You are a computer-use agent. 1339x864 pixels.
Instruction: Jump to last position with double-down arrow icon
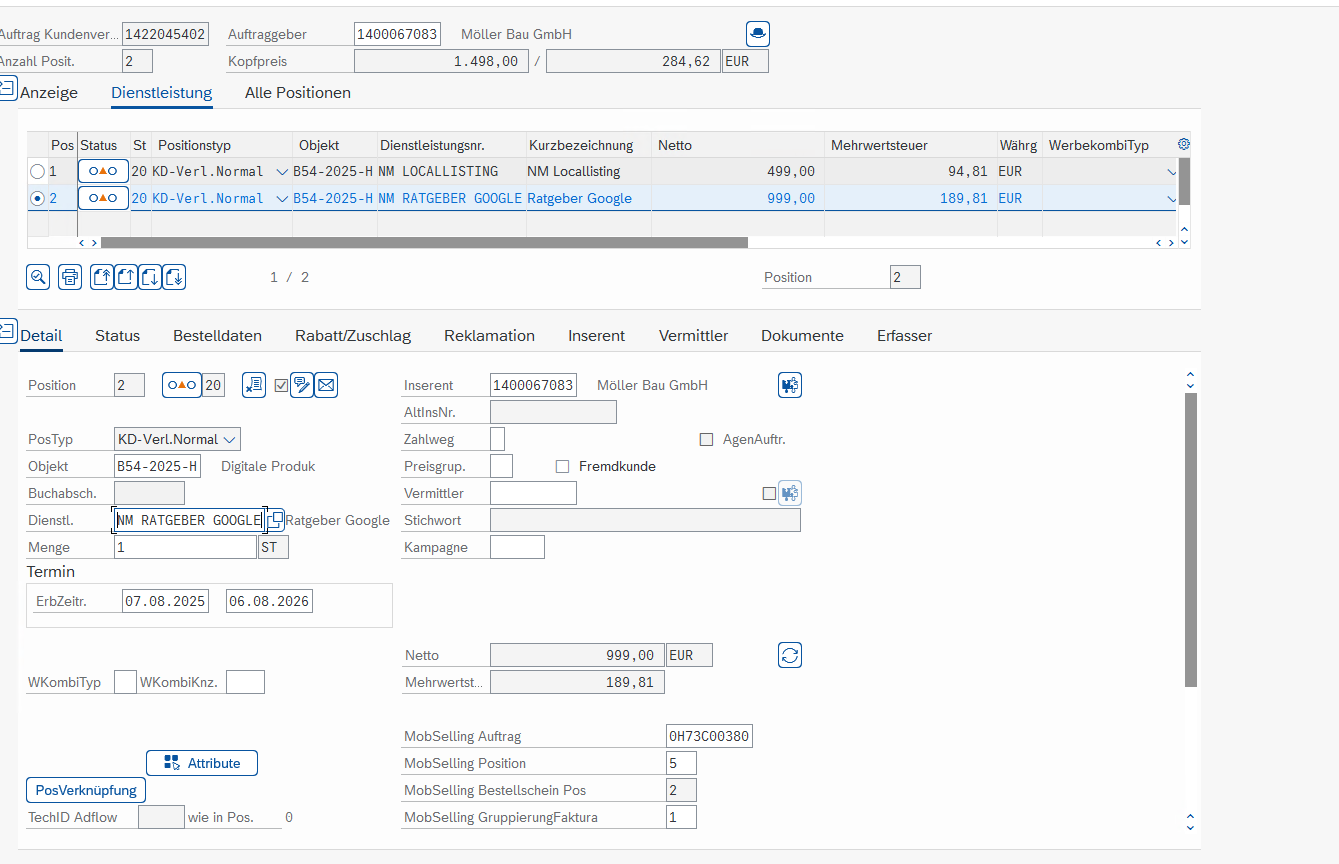(174, 277)
